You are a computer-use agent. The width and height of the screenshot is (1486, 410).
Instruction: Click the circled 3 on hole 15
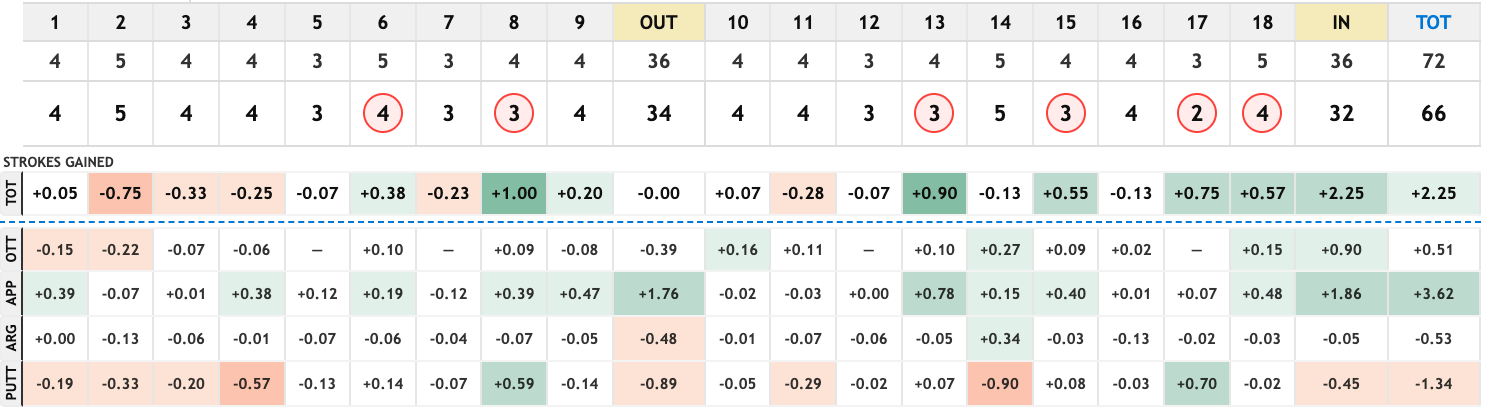[1065, 114]
